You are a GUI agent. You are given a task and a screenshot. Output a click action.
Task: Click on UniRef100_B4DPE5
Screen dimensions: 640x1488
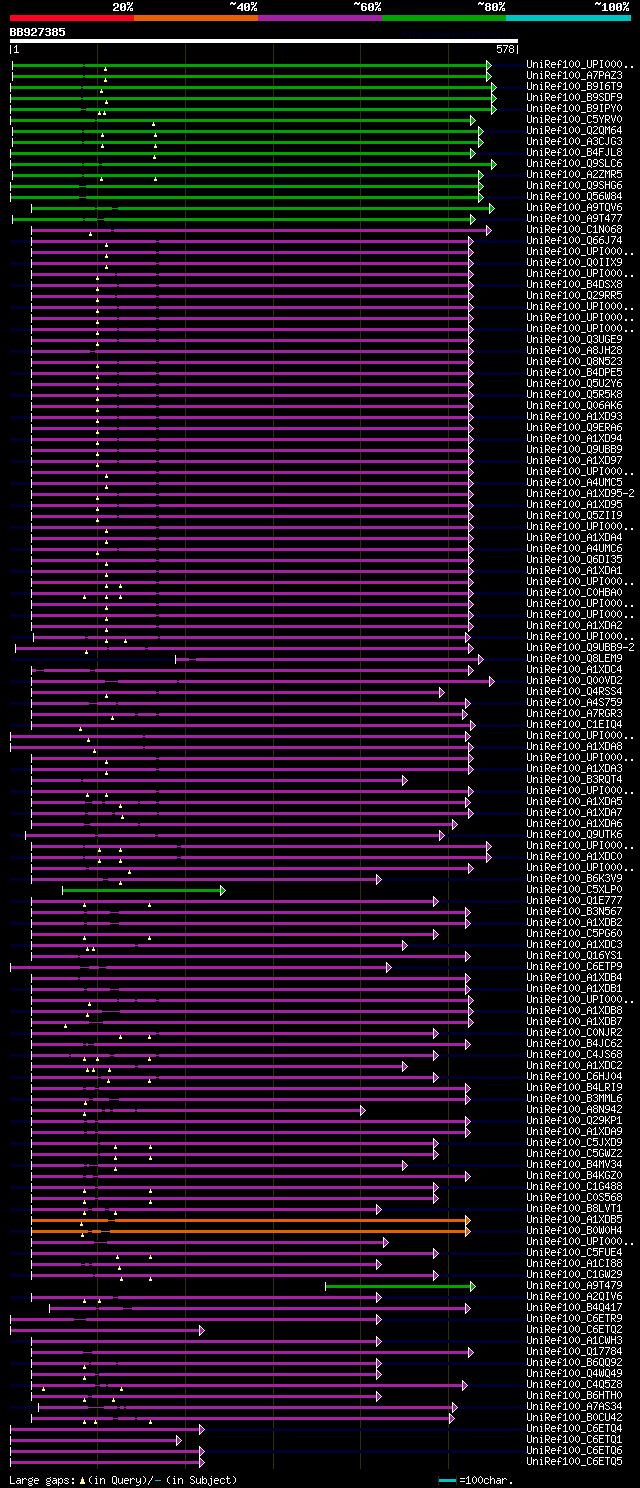point(574,372)
